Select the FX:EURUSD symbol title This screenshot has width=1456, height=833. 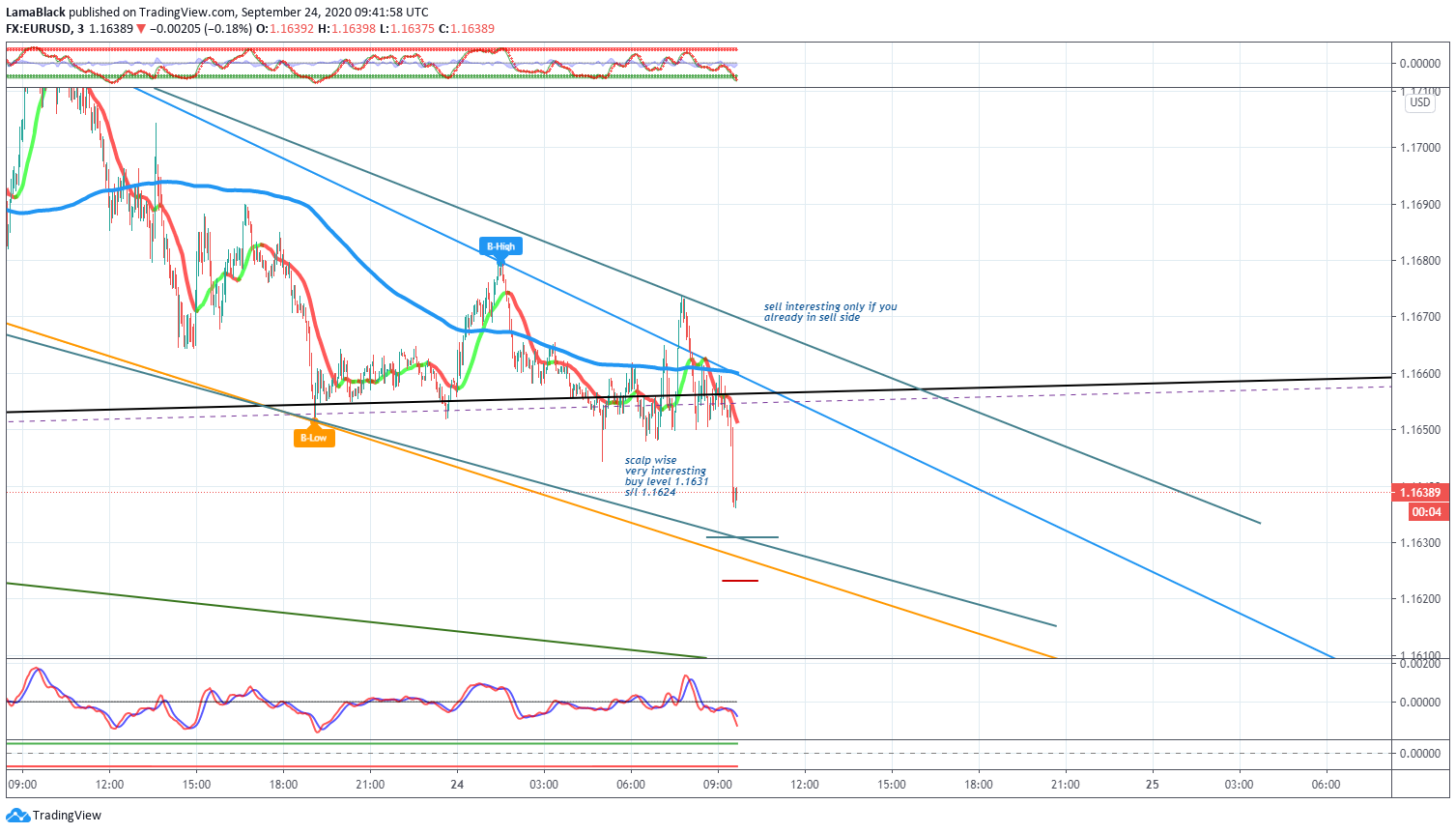click(39, 29)
